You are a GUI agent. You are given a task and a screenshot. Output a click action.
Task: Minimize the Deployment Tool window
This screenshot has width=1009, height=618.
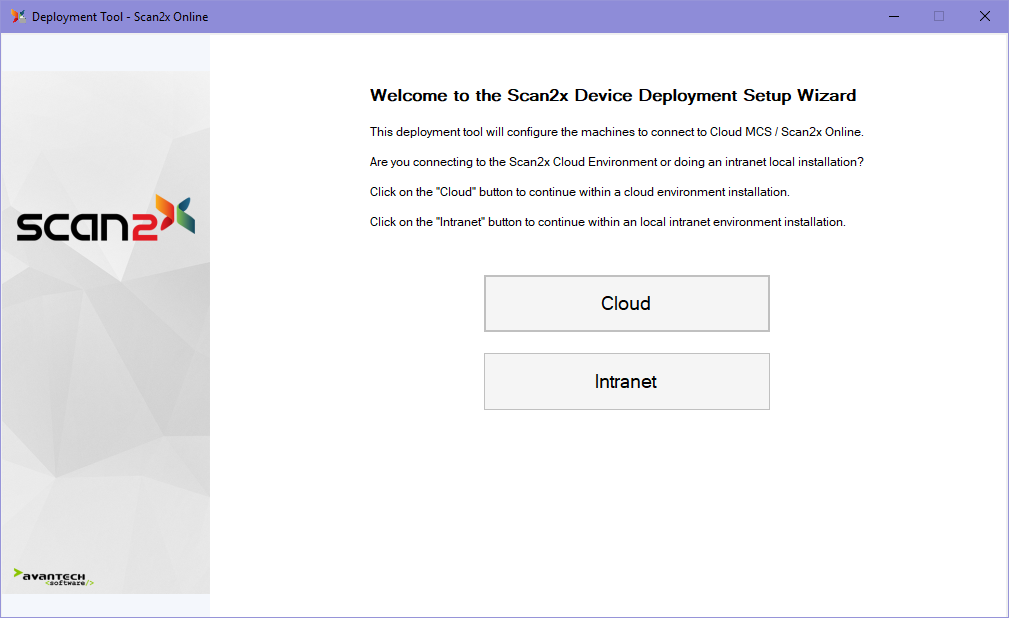pos(893,16)
